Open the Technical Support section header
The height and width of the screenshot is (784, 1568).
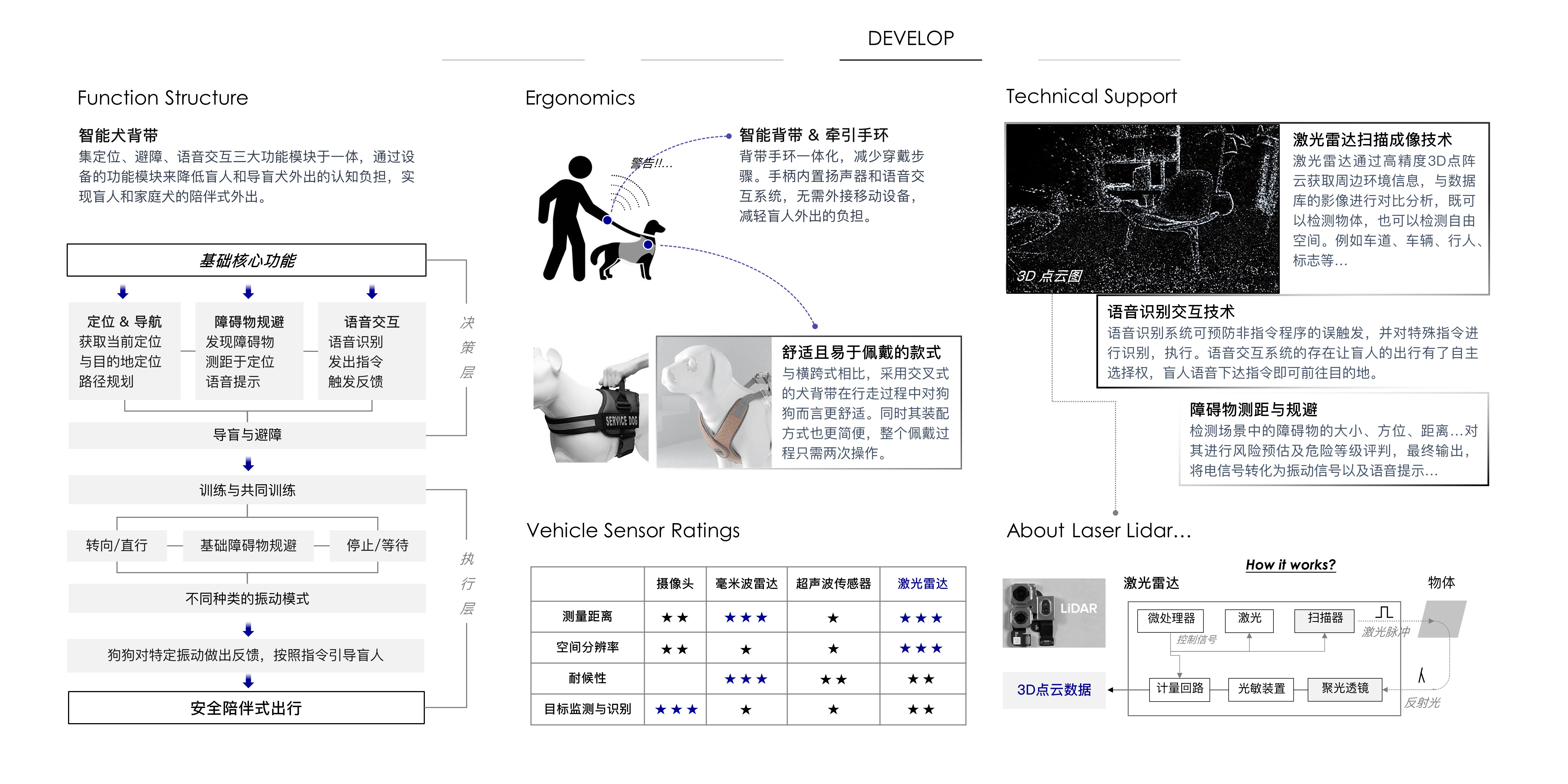[1091, 96]
